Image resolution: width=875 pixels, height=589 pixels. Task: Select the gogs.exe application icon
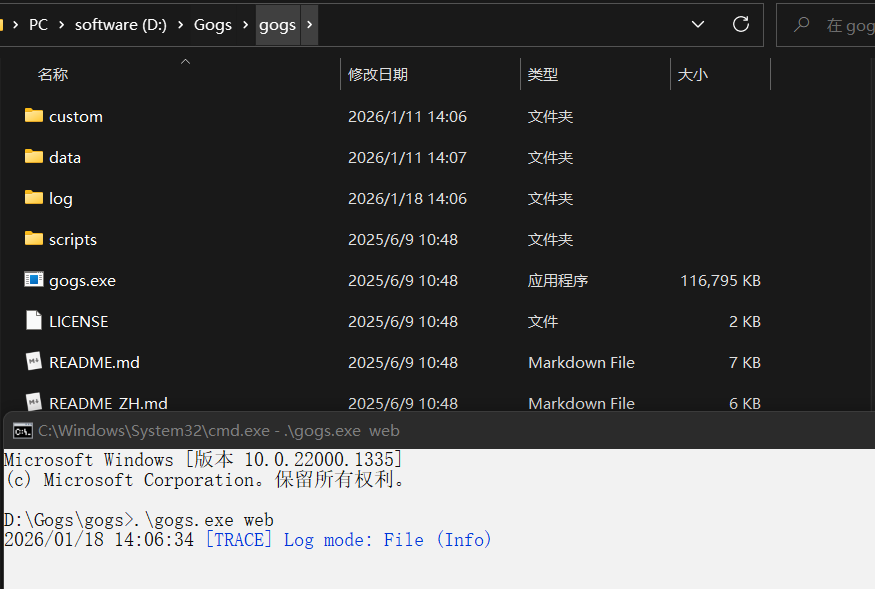[34, 279]
